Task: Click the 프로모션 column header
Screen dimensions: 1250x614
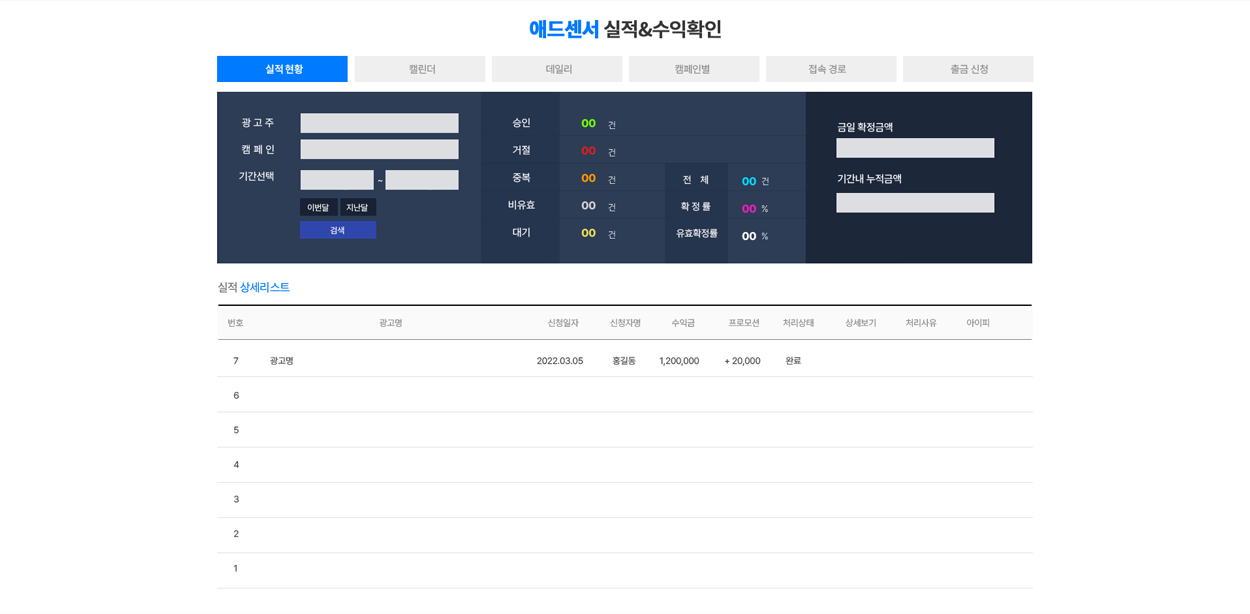Action: point(744,323)
